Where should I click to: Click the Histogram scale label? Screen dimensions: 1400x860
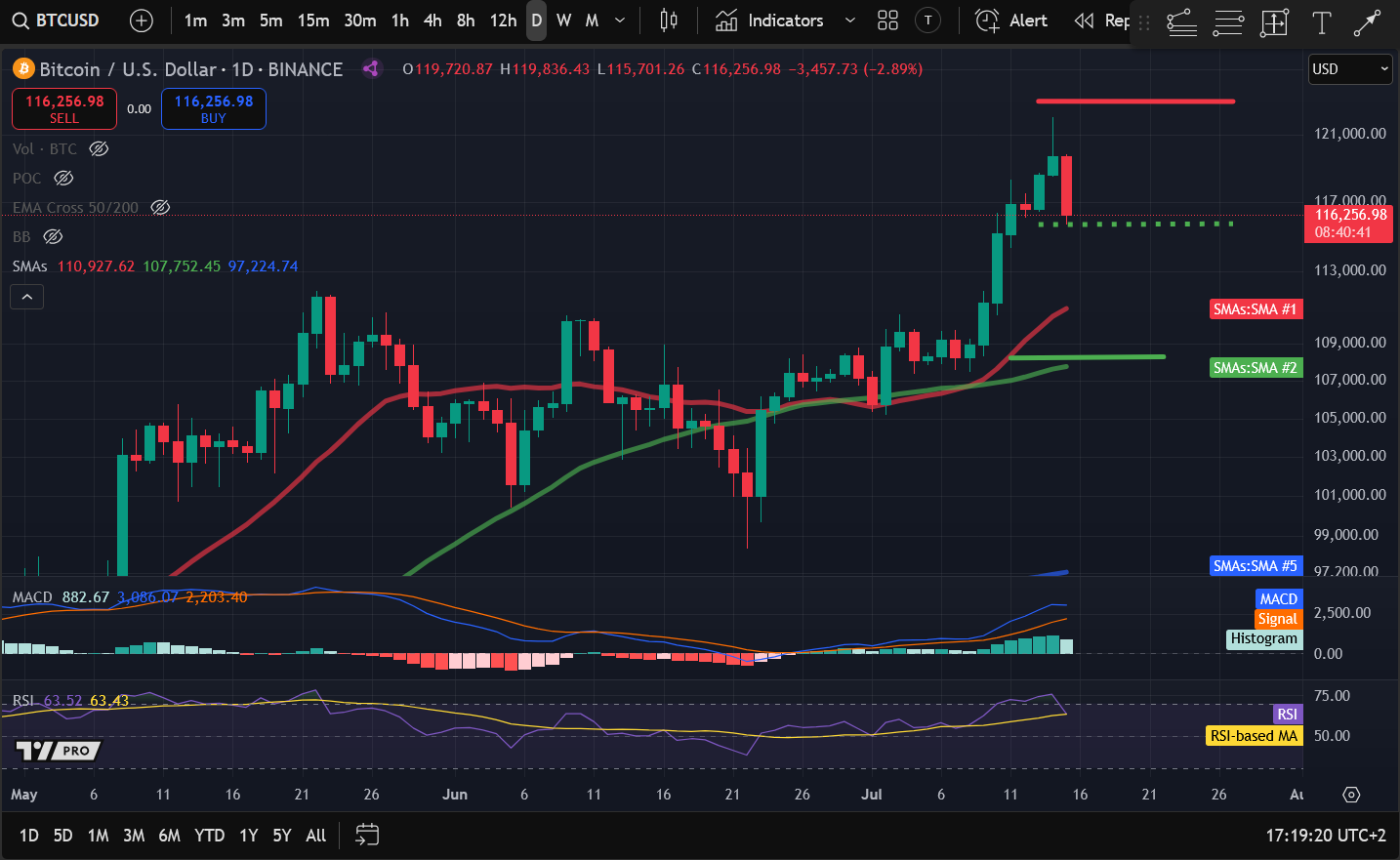(x=1264, y=638)
